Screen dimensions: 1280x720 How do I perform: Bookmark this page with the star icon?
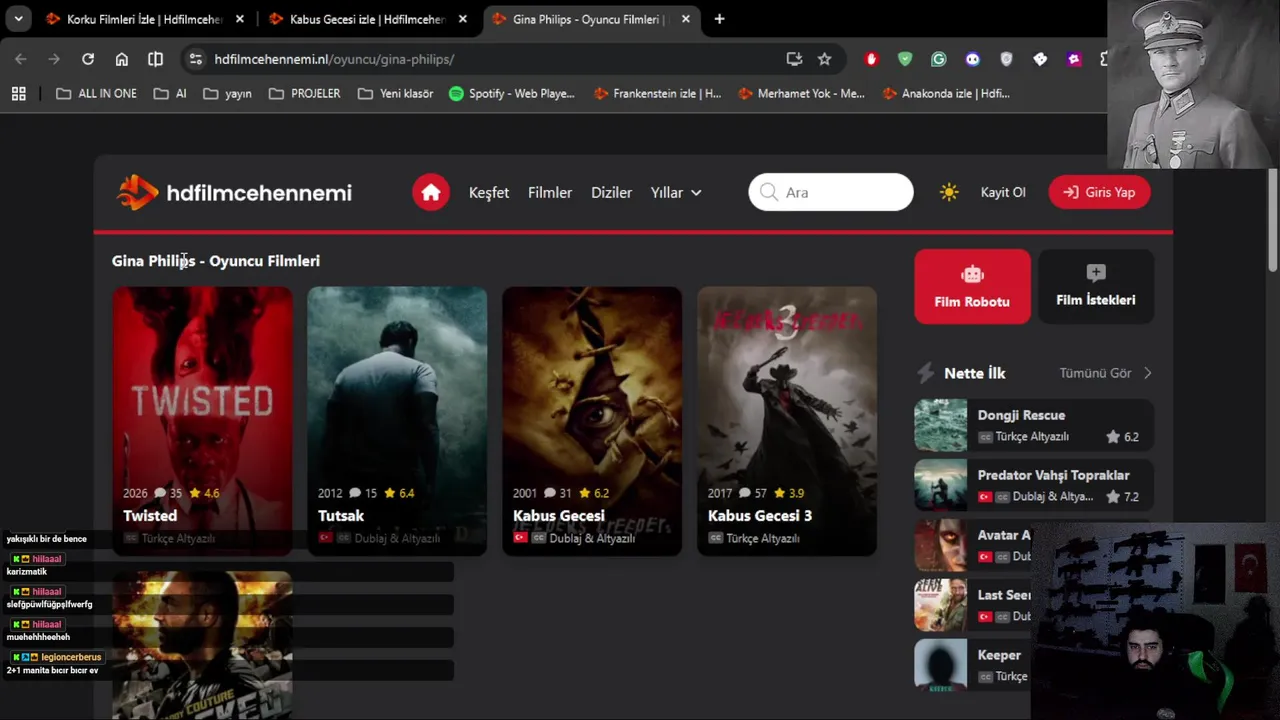click(824, 59)
